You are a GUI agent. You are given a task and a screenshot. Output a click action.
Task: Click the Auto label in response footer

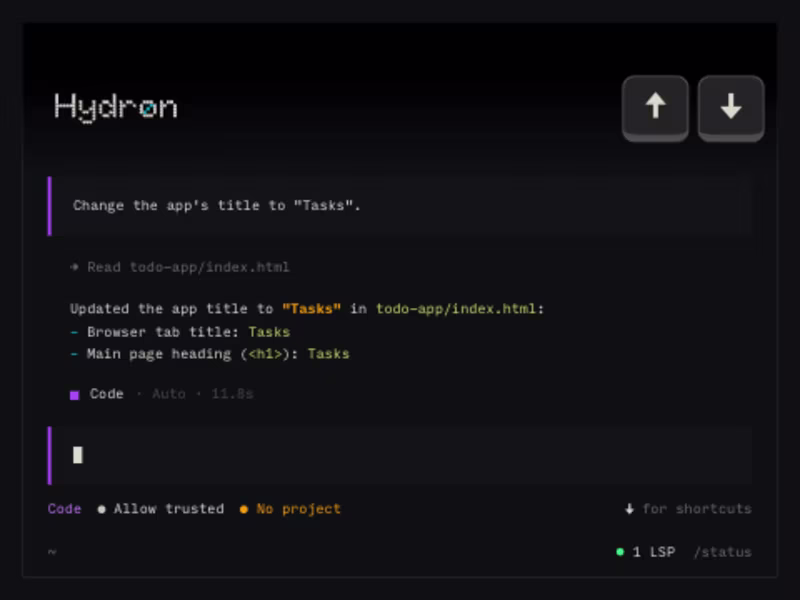pyautogui.click(x=169, y=394)
